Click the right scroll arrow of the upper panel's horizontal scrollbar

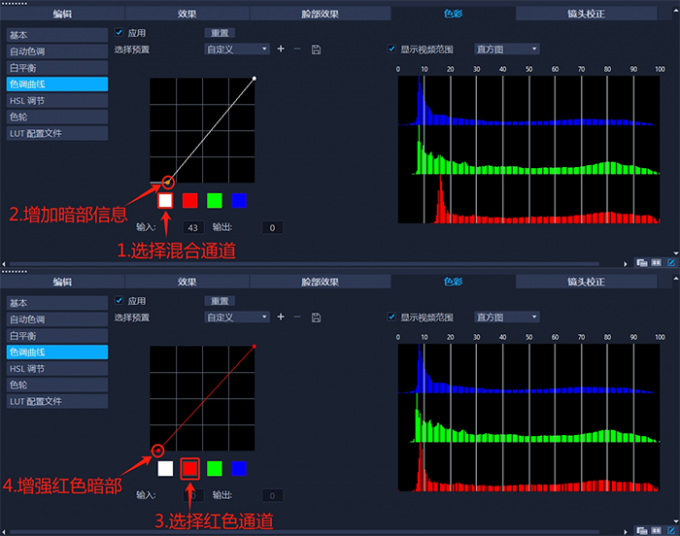point(625,264)
